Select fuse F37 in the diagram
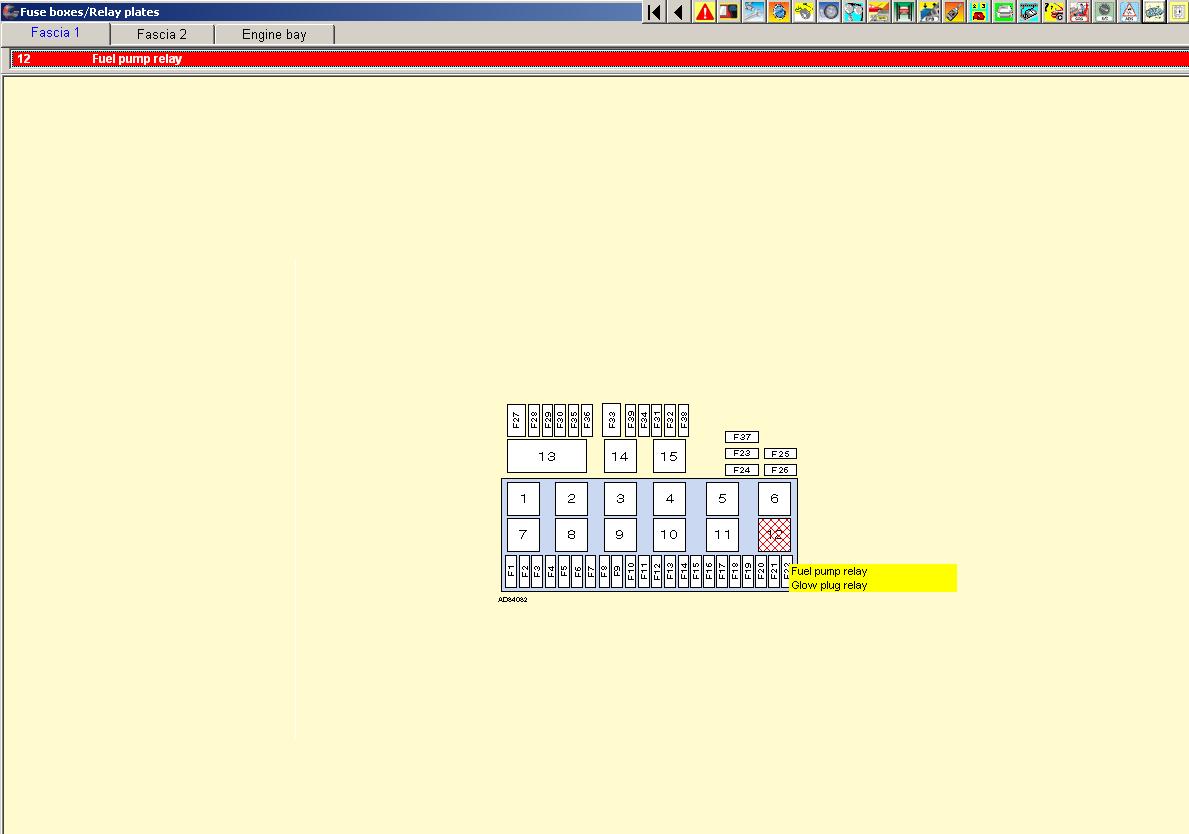Image resolution: width=1189 pixels, height=834 pixels. click(x=741, y=437)
